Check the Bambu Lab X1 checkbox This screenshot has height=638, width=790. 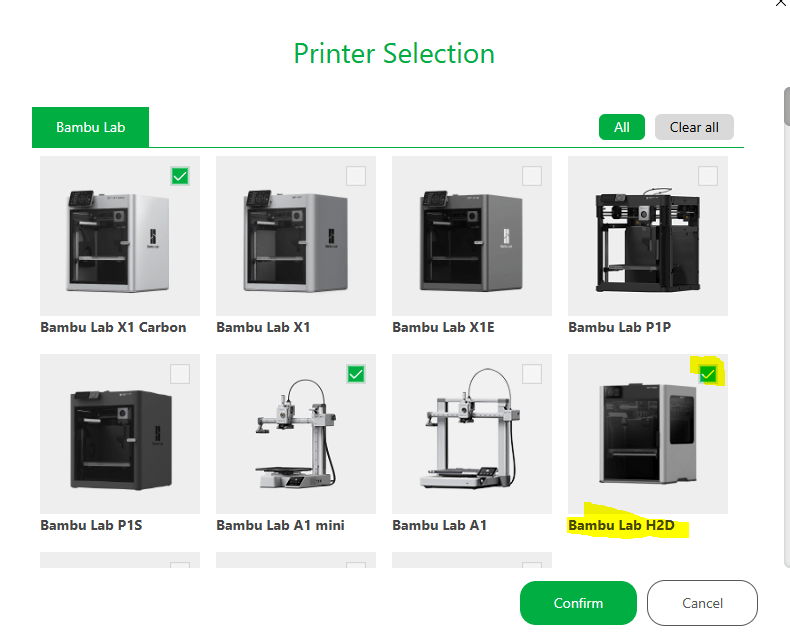point(356,176)
